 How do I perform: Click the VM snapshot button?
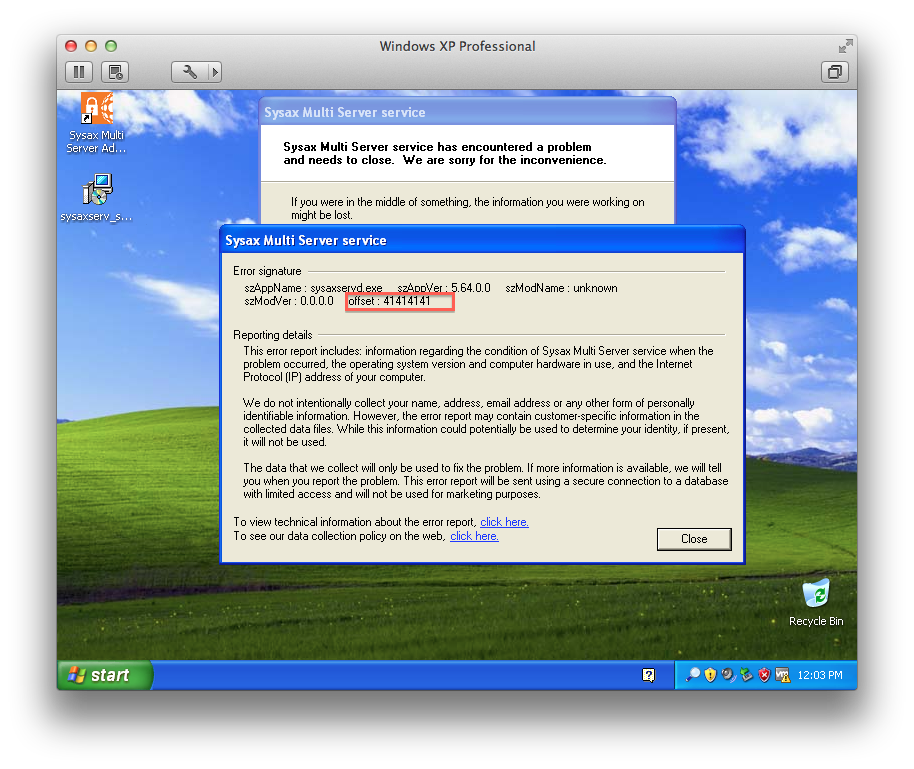click(116, 72)
